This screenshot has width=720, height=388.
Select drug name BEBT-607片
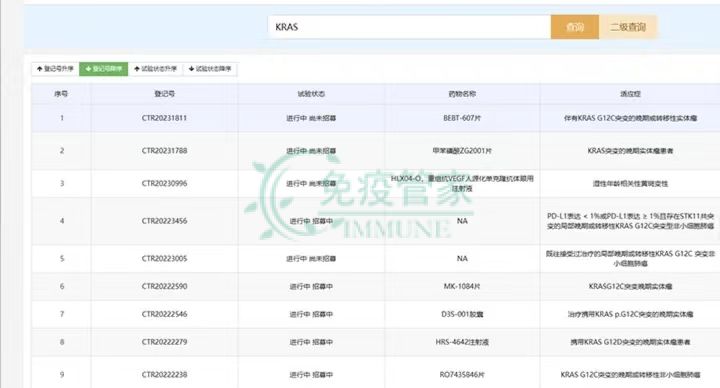point(462,118)
